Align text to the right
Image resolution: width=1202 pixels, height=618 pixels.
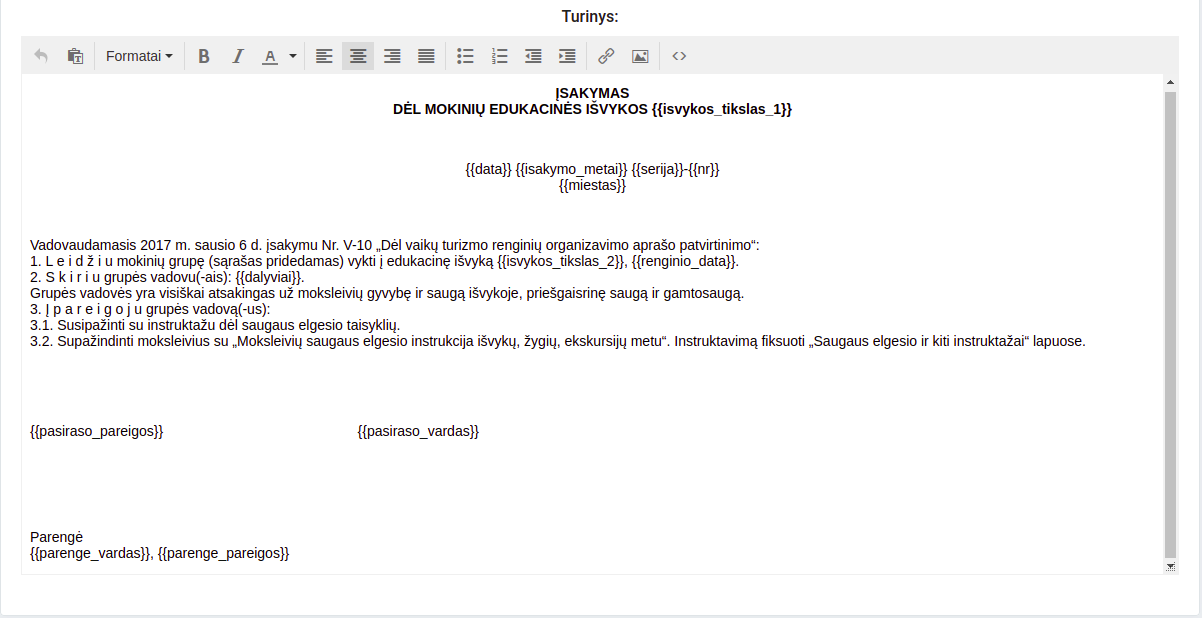392,56
